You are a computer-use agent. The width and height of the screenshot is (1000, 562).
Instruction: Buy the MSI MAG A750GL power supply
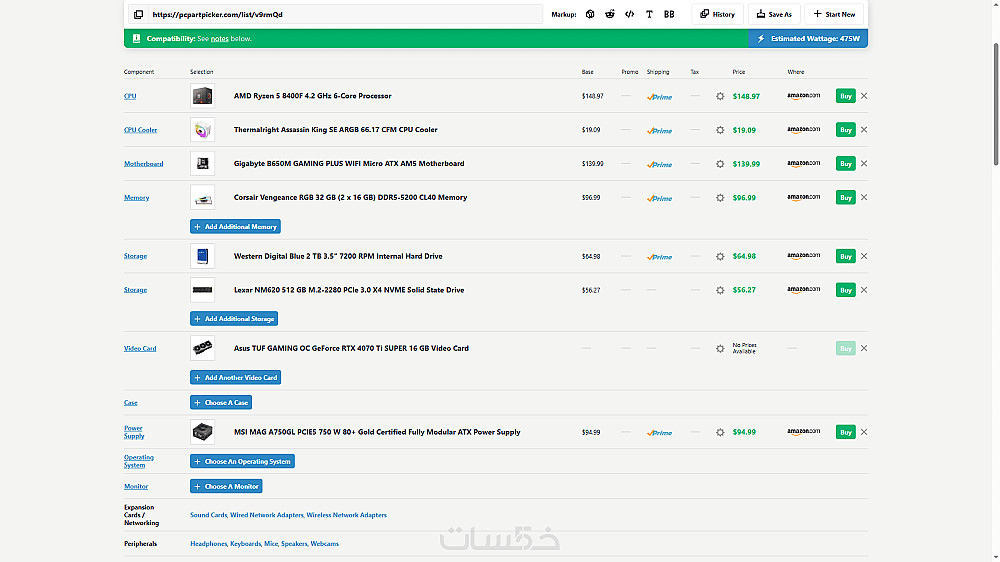pyautogui.click(x=846, y=432)
